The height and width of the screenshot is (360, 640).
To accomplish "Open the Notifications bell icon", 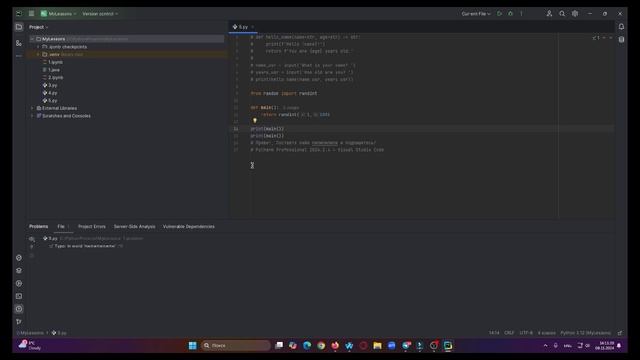I will (x=621, y=27).
